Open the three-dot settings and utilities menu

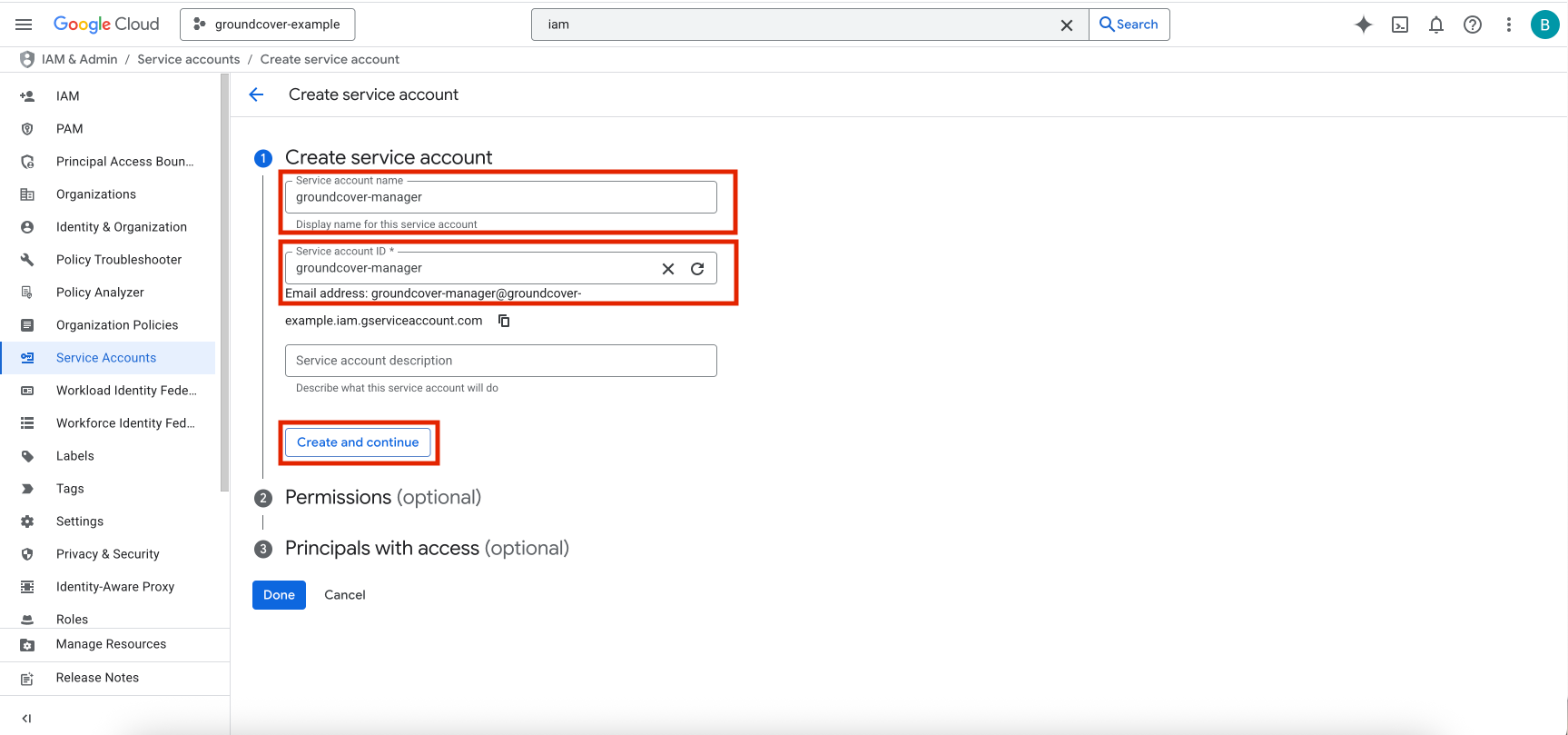1508,25
